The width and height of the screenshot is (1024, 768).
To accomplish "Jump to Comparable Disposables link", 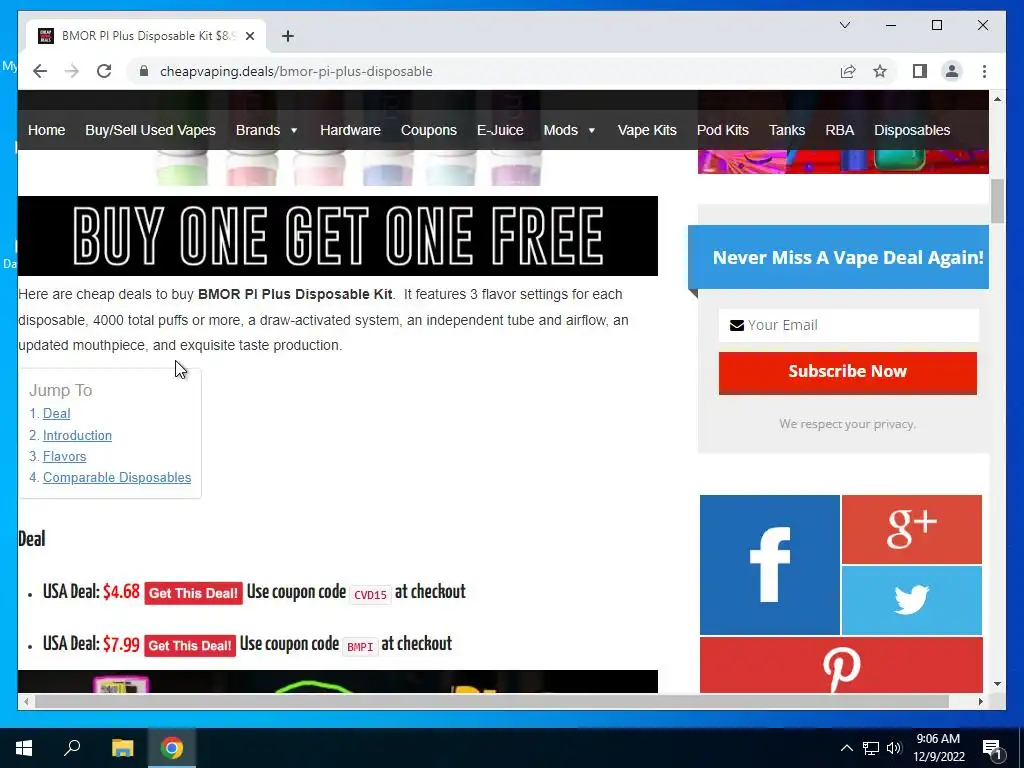I will [117, 477].
